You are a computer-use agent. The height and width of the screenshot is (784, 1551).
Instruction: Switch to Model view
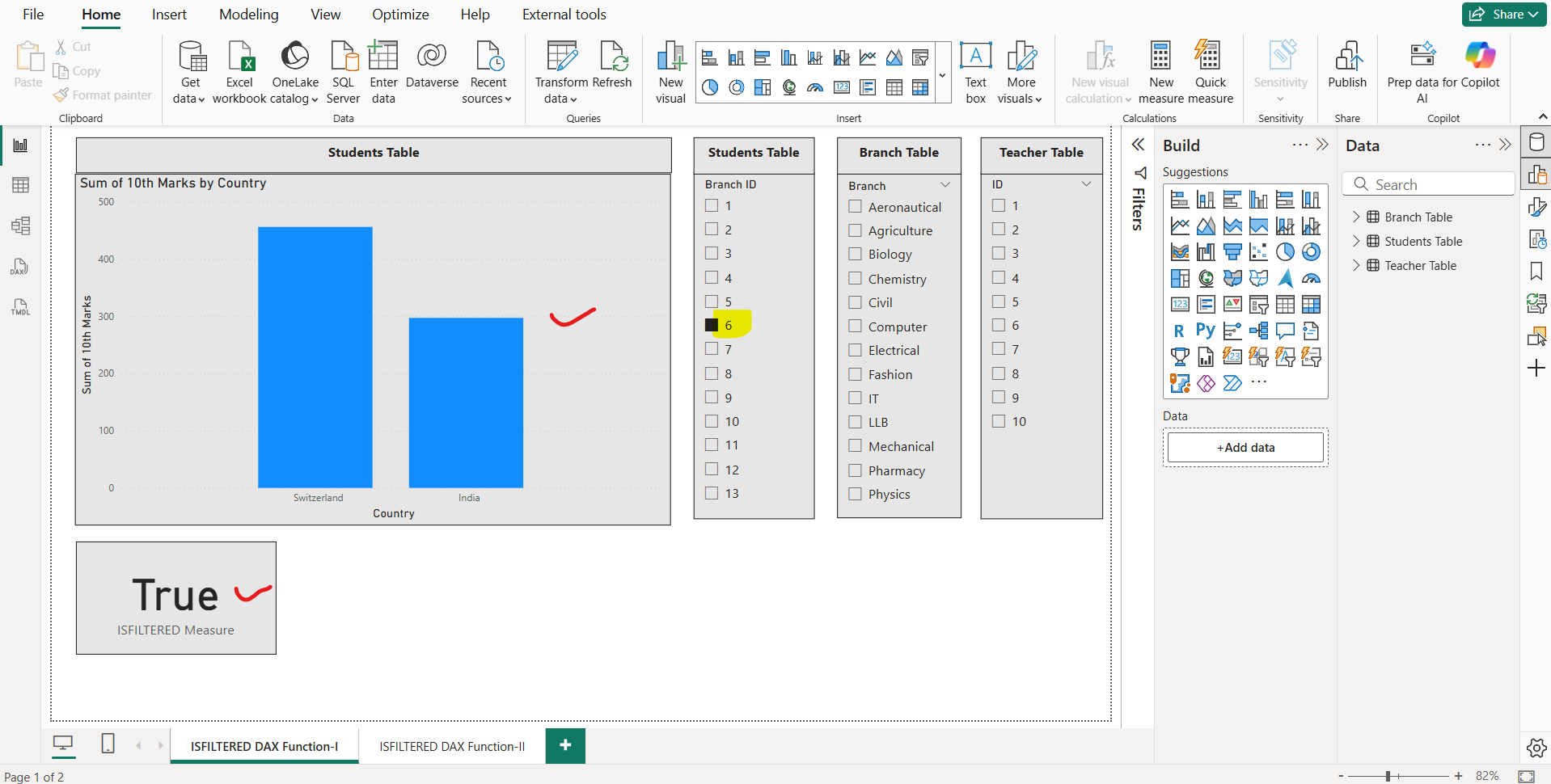20,226
